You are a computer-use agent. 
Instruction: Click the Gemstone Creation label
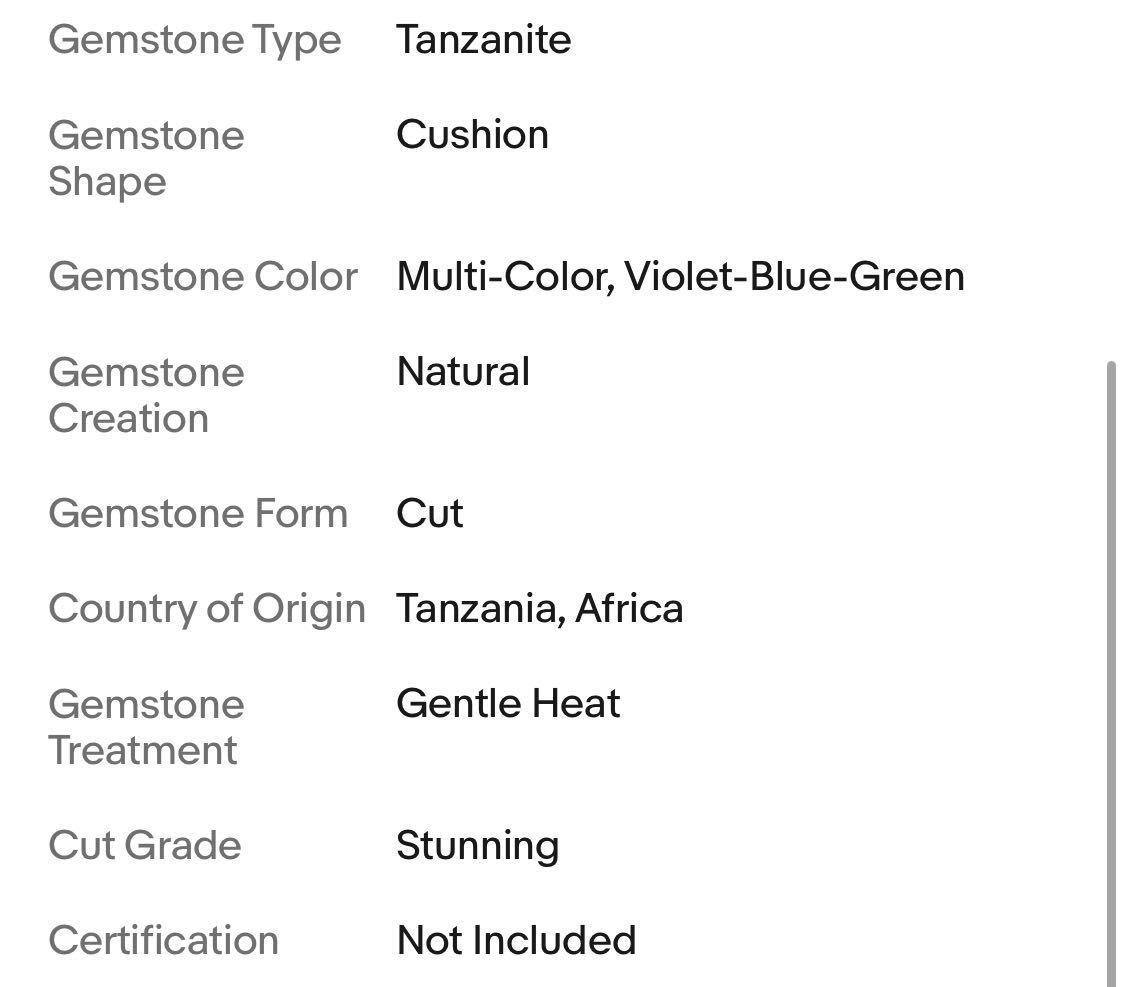[146, 395]
